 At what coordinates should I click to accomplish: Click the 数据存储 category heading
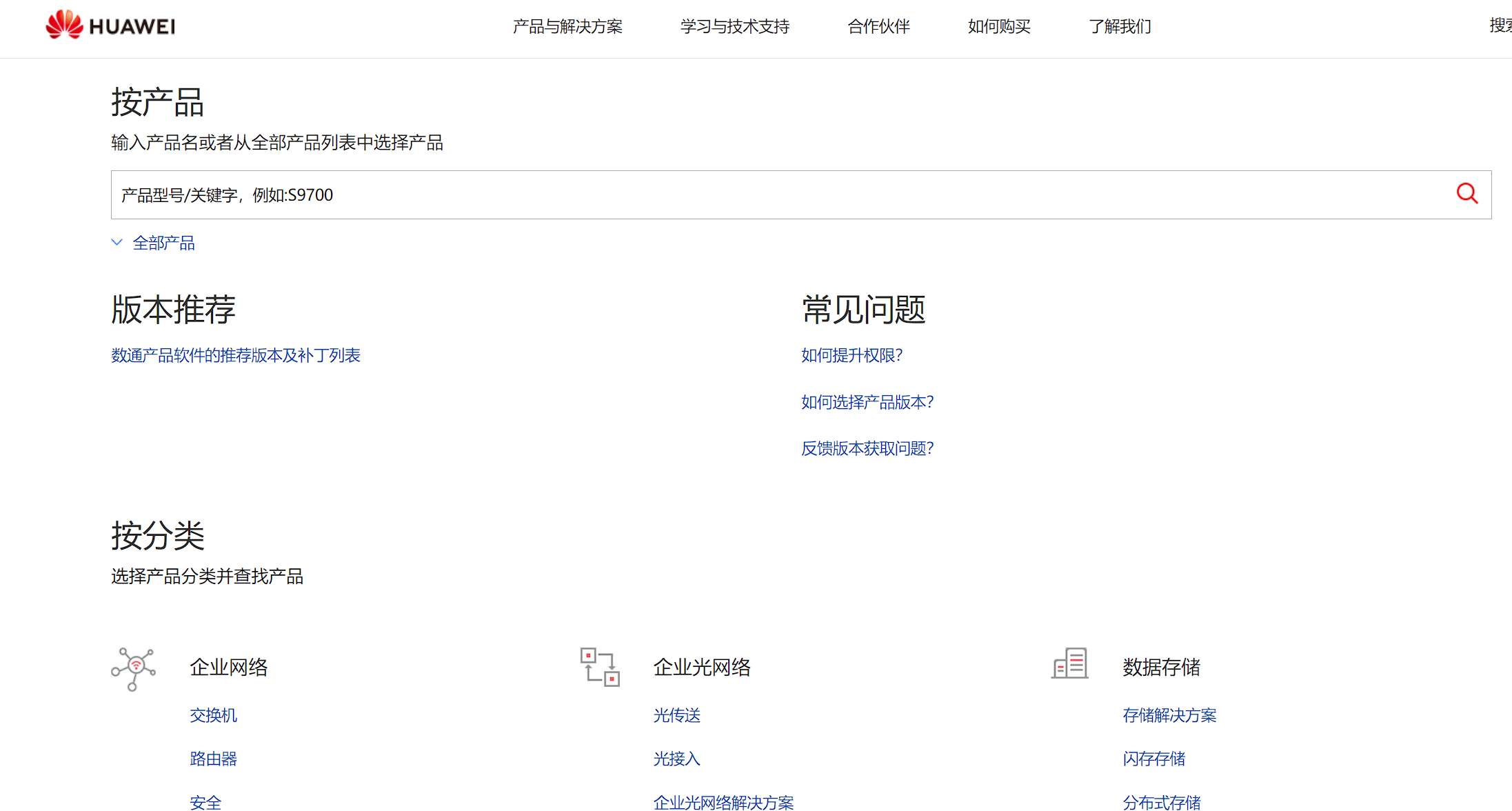coord(1162,667)
